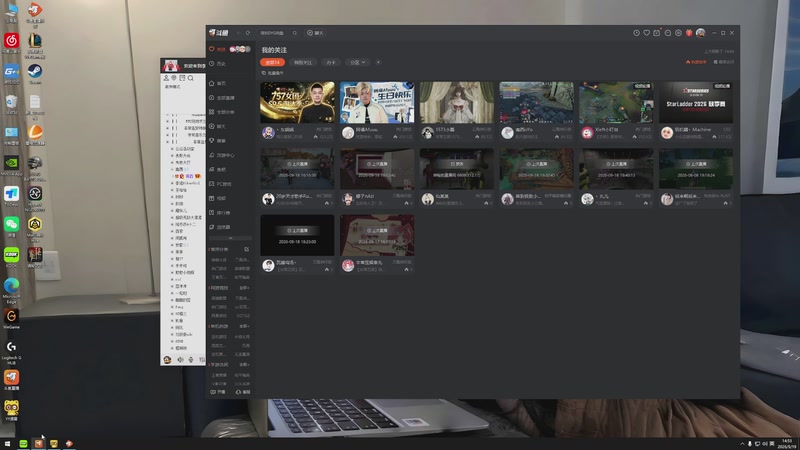Open the red gift box icon
800x450 pixels.
(x=689, y=33)
